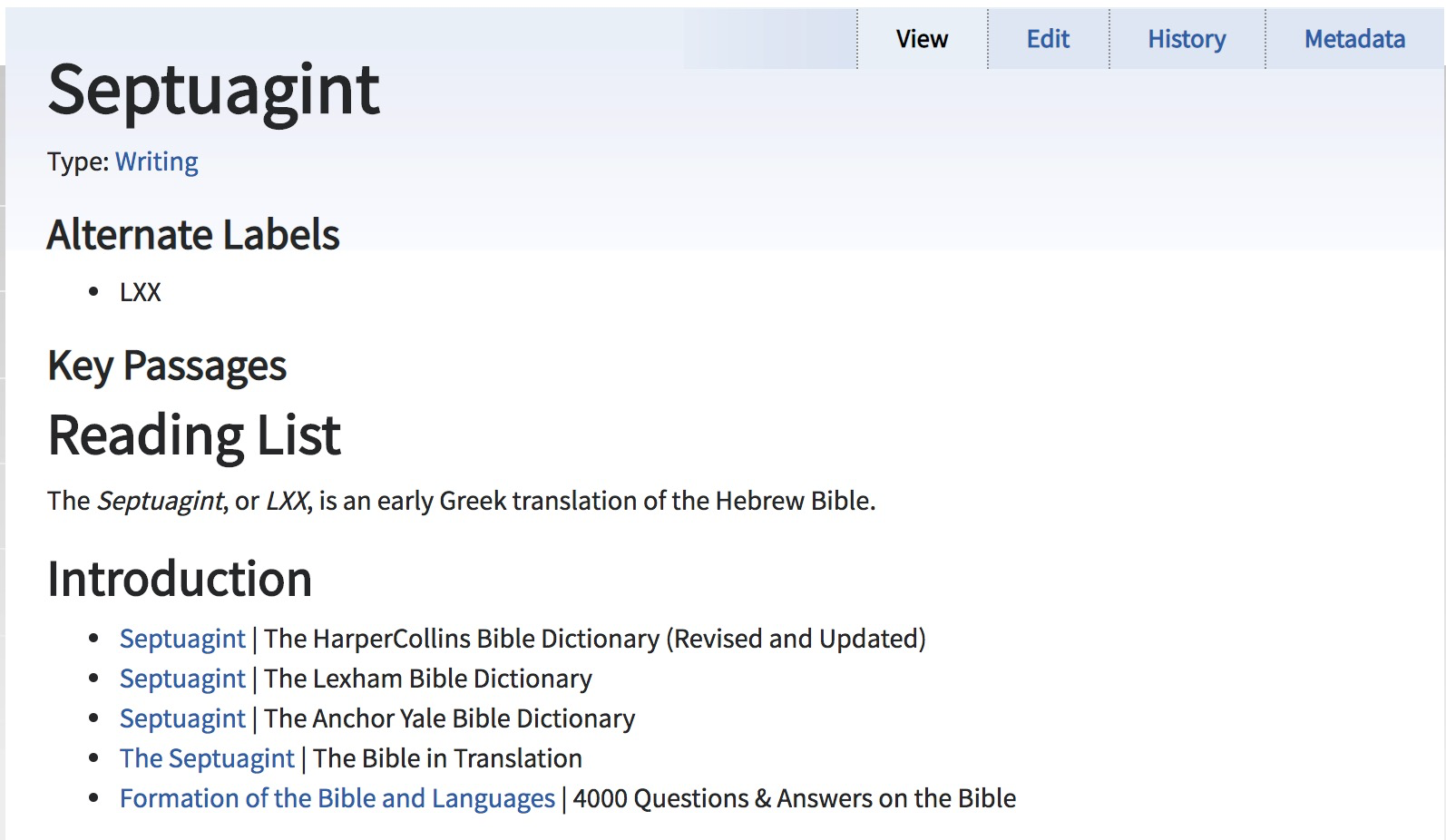Click the Introduction heading

pyautogui.click(x=180, y=579)
